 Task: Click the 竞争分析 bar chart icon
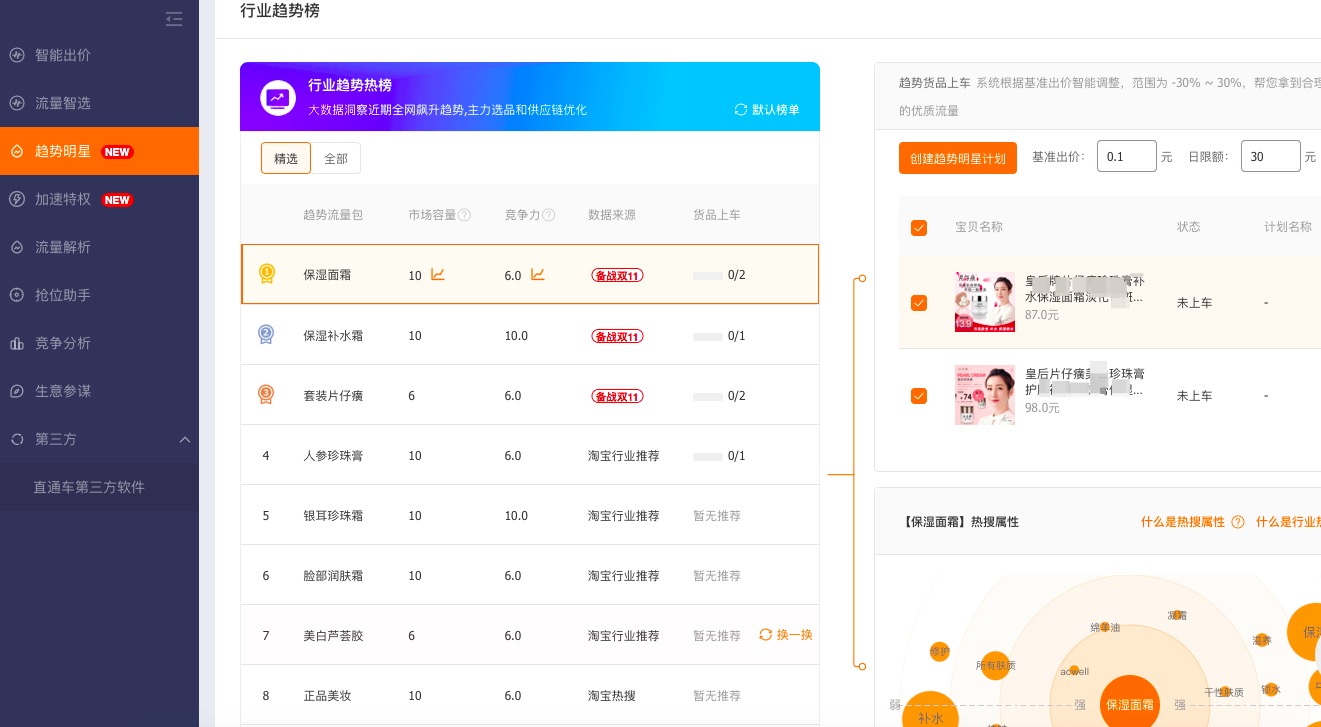click(x=17, y=343)
